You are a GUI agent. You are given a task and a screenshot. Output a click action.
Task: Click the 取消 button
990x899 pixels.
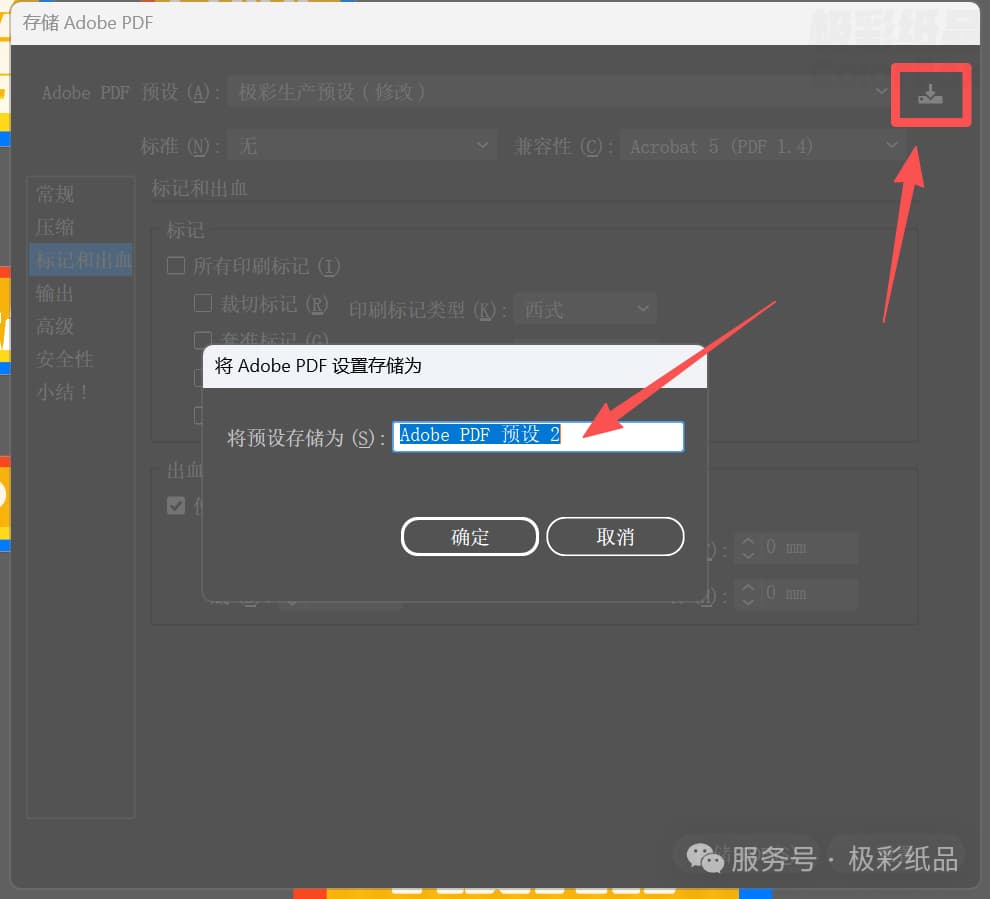pos(615,536)
